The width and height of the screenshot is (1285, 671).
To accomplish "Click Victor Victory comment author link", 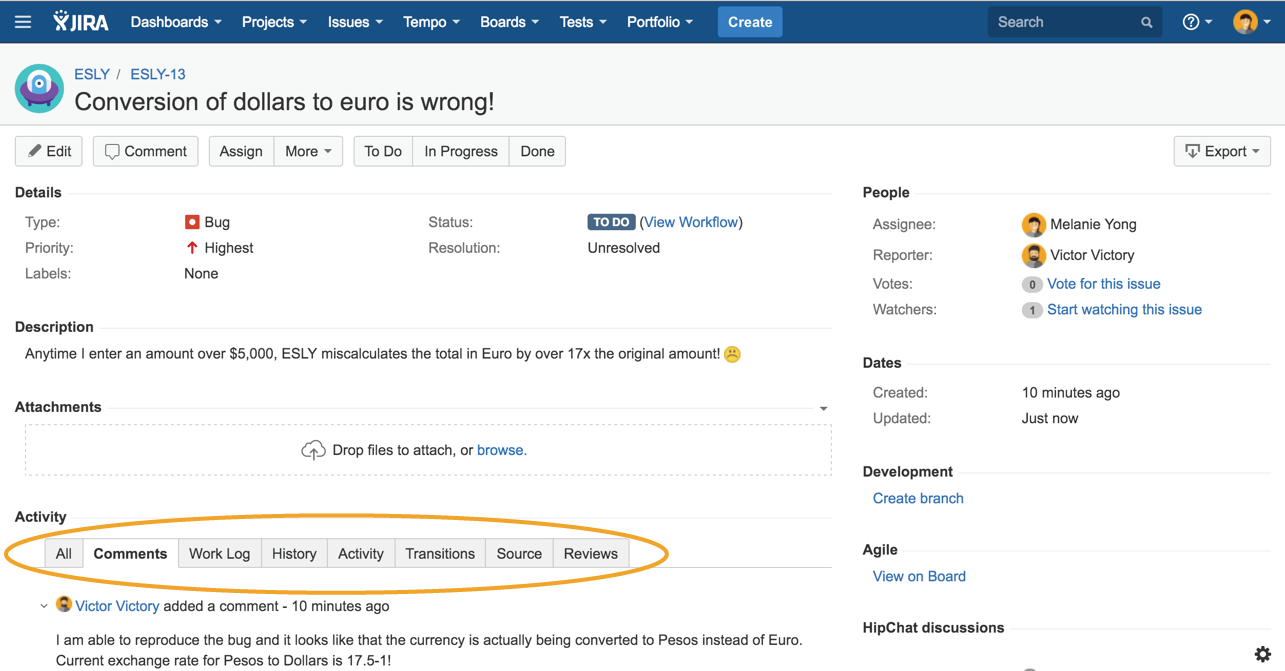I will [x=117, y=606].
